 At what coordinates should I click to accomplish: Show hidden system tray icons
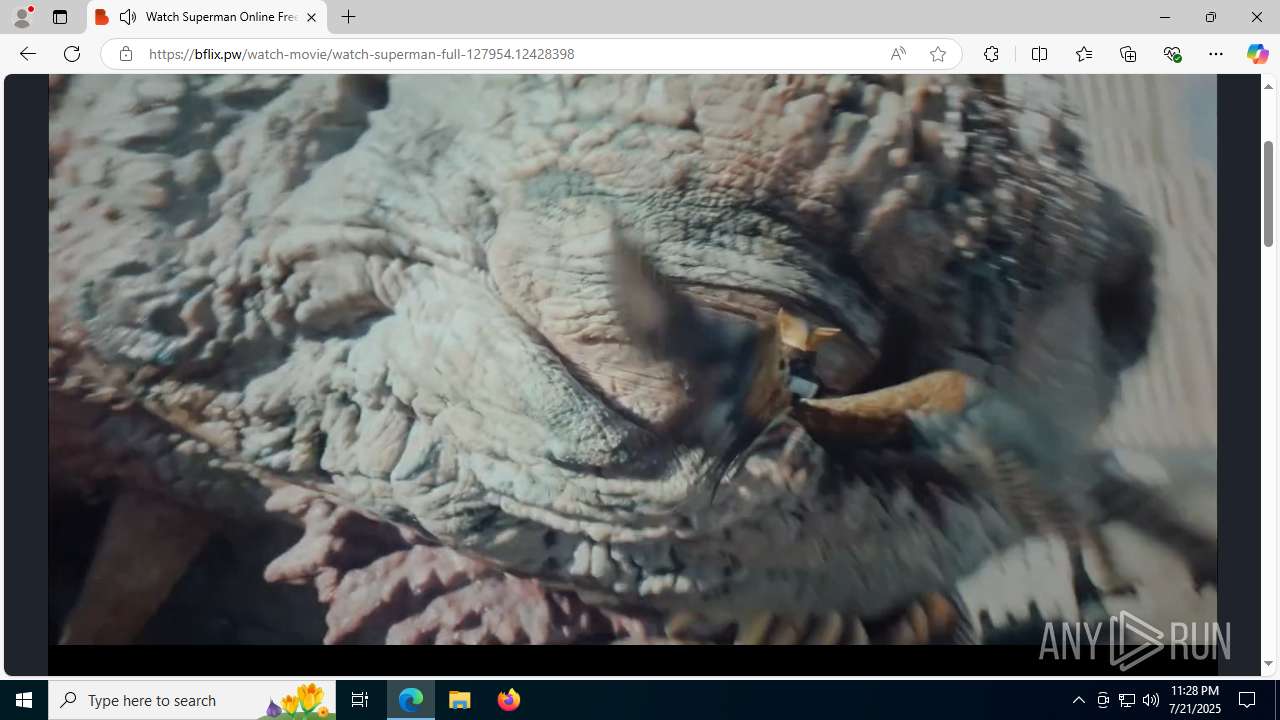[x=1078, y=700]
